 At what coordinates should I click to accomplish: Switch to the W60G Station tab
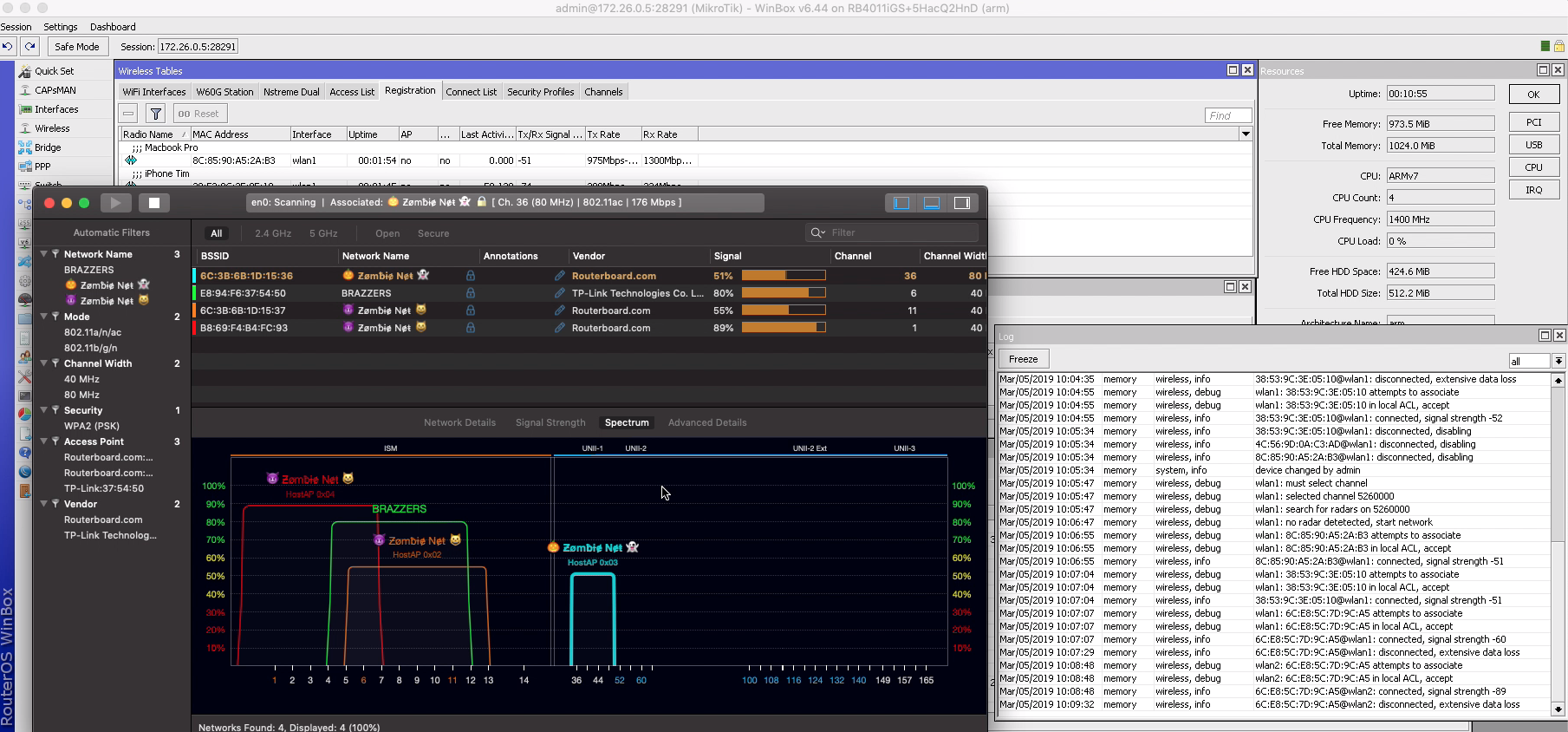[224, 92]
